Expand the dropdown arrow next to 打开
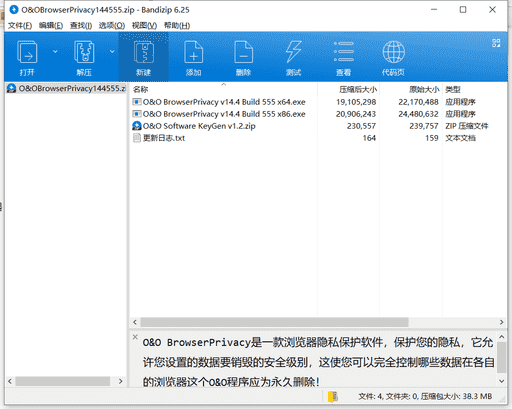 (x=55, y=52)
